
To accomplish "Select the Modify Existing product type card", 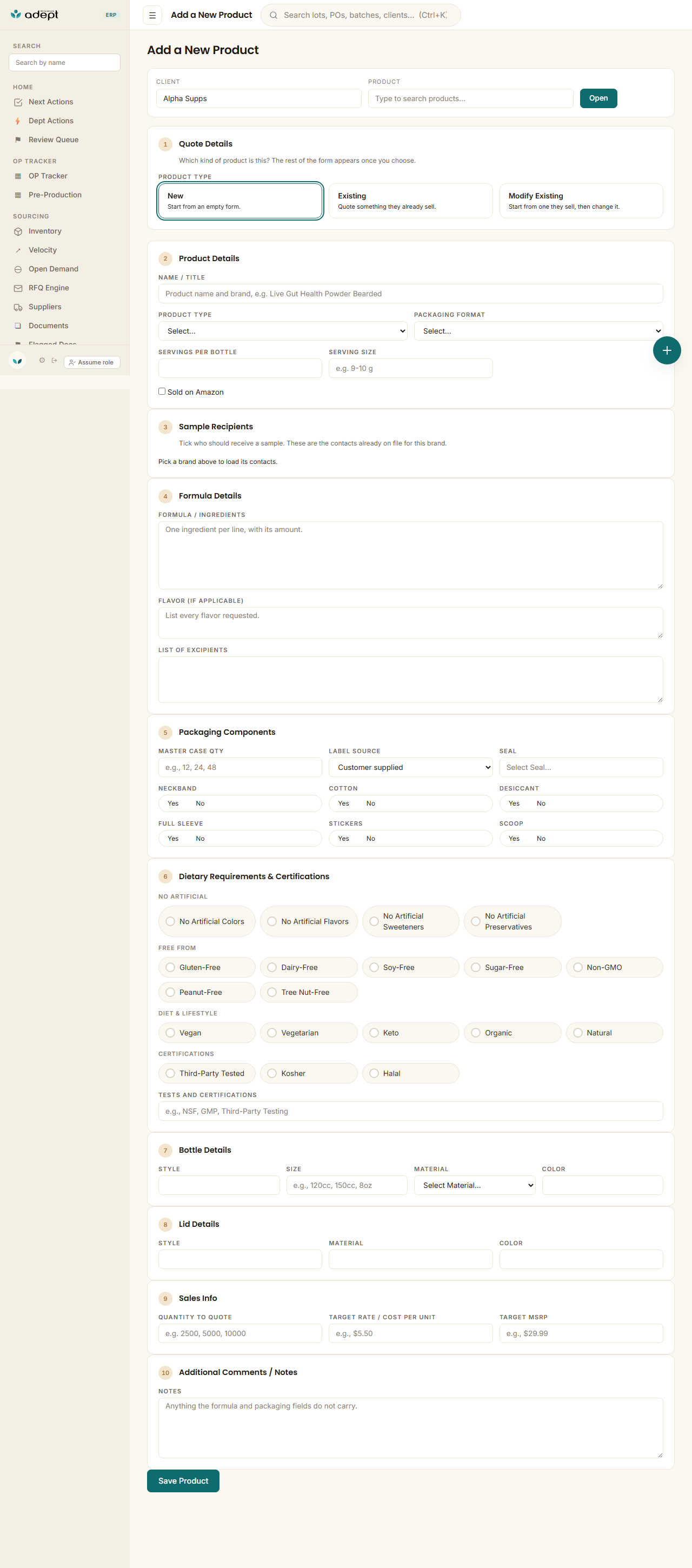I will pos(581,201).
